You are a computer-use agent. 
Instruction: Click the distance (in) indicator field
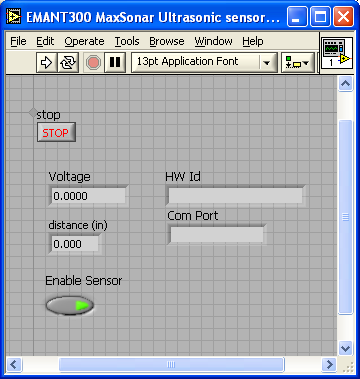click(x=74, y=244)
